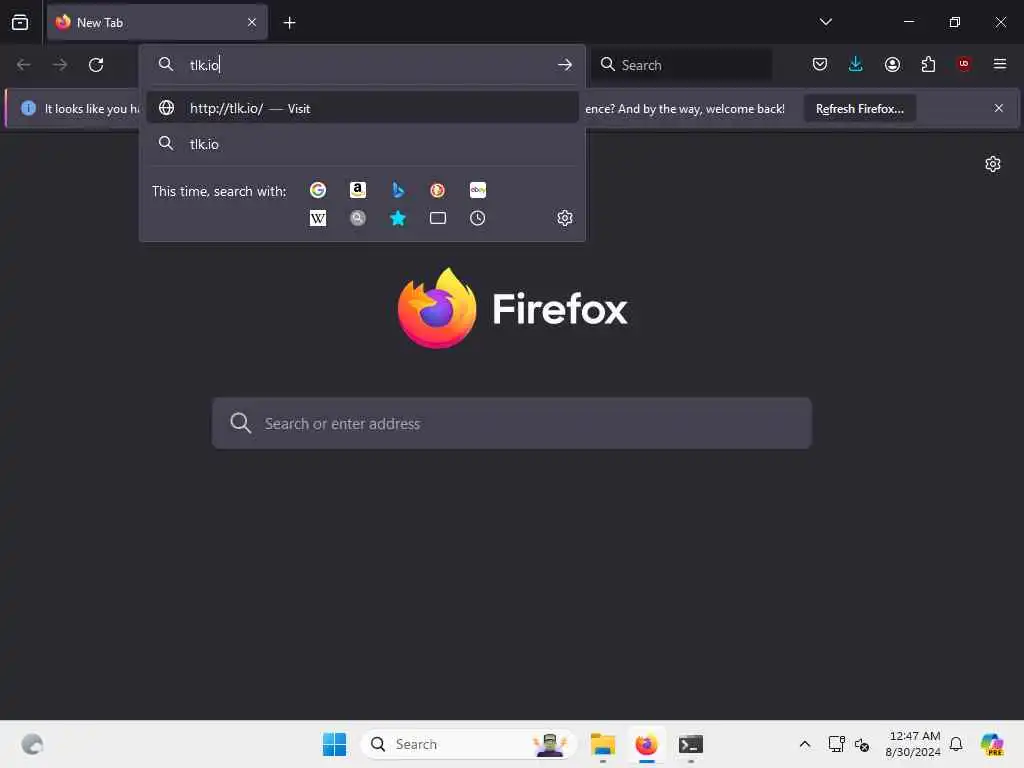Open the Firefox hamburger menu
The width and height of the screenshot is (1024, 768).
point(1000,64)
